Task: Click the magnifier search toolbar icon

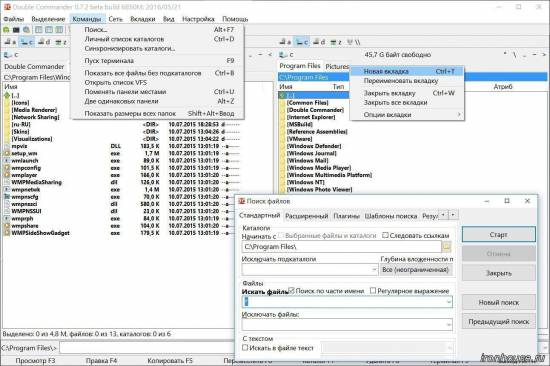Action: coord(26,30)
